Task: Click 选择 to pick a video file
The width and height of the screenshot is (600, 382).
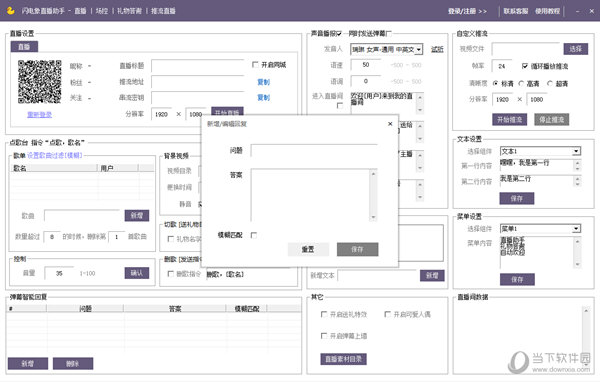Action: 576,49
